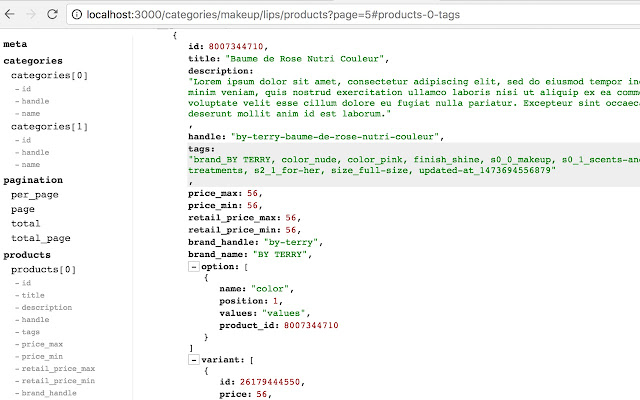Click variant id 26179444550

click(270, 382)
